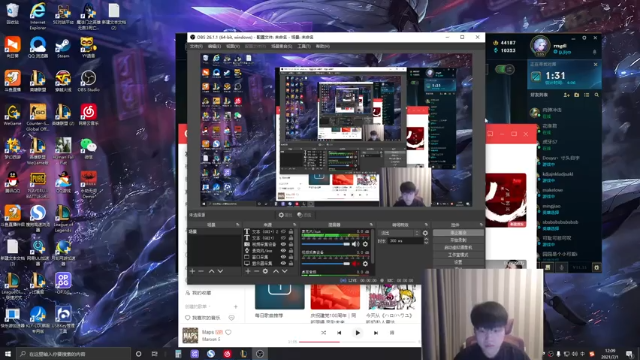Unmute the red muted speaker in mixer

point(356,264)
